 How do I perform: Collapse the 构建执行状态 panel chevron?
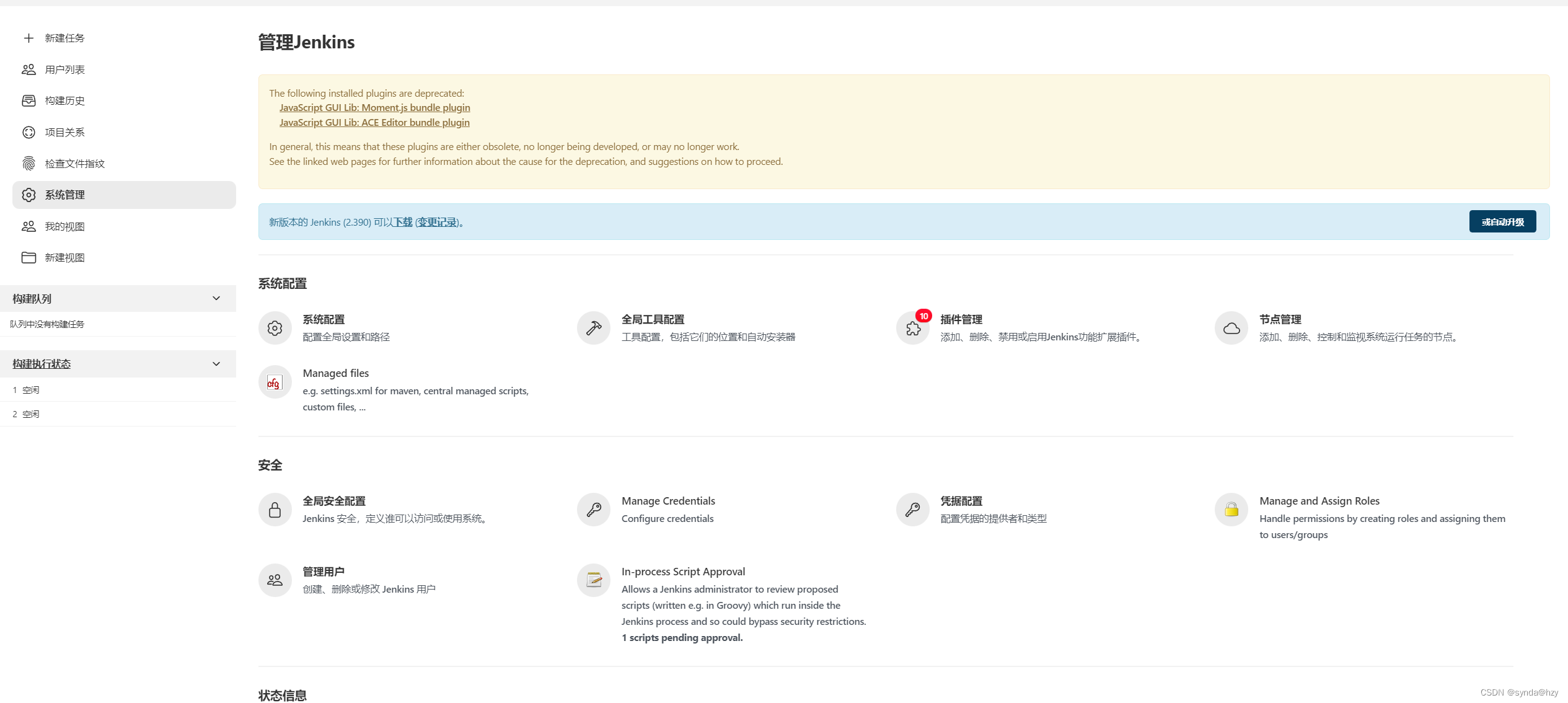click(216, 364)
